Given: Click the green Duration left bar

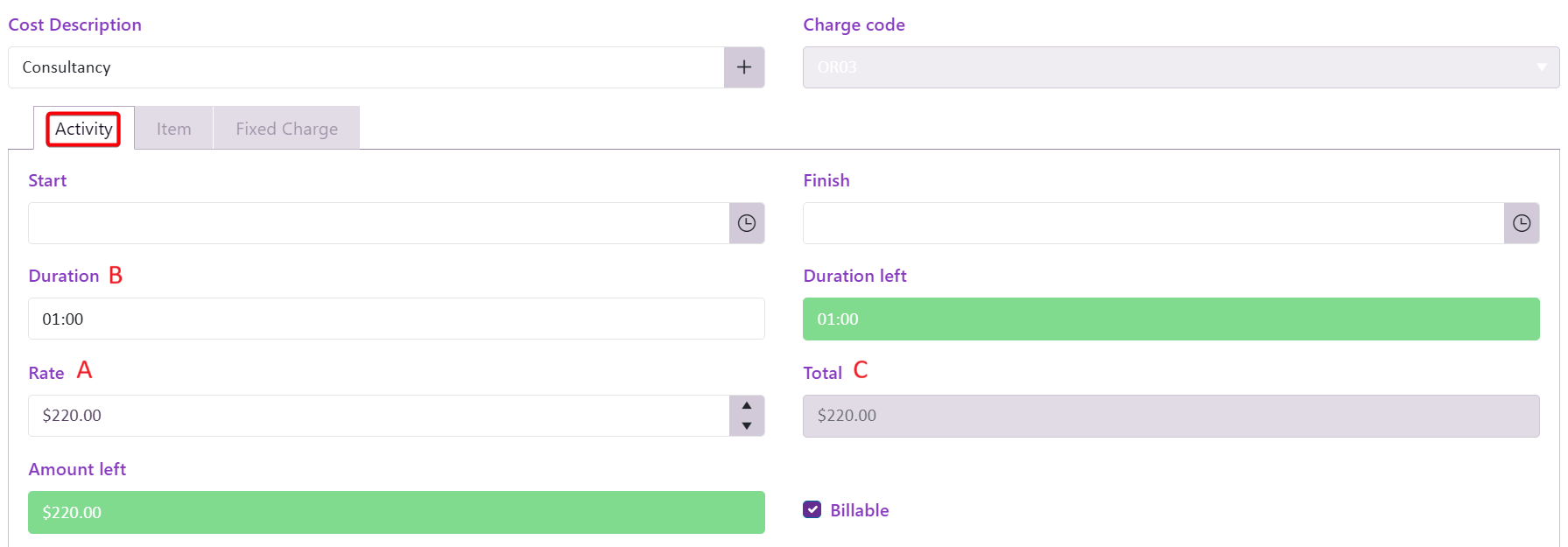Looking at the screenshot, I should tap(1171, 319).
